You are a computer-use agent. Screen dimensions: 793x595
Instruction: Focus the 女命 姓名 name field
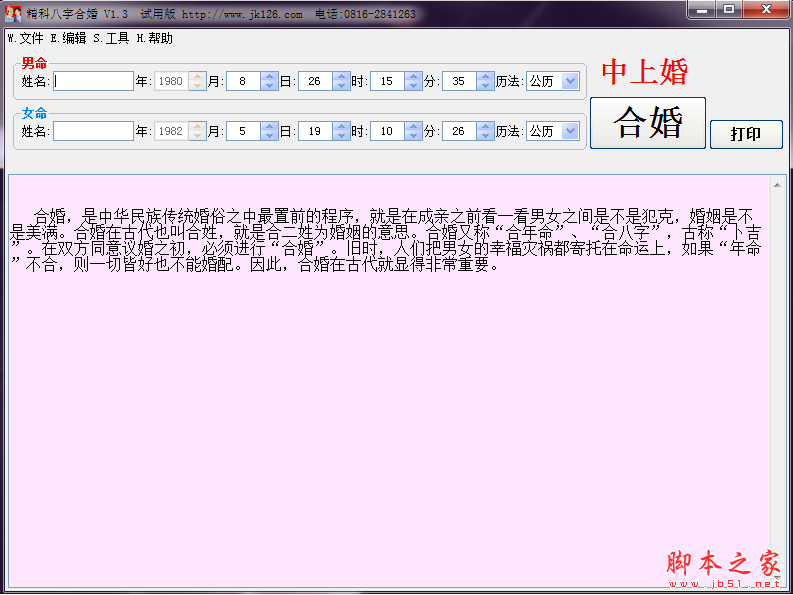94,131
